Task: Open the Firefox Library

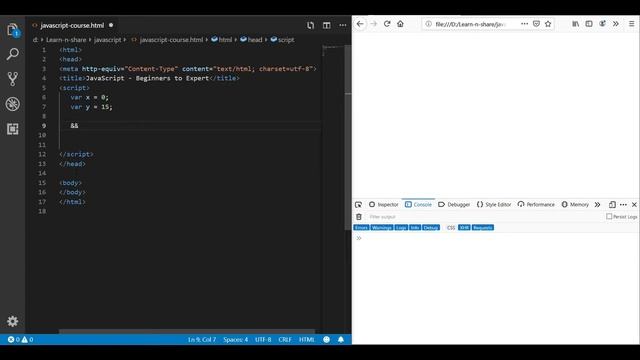Action: click(576, 24)
